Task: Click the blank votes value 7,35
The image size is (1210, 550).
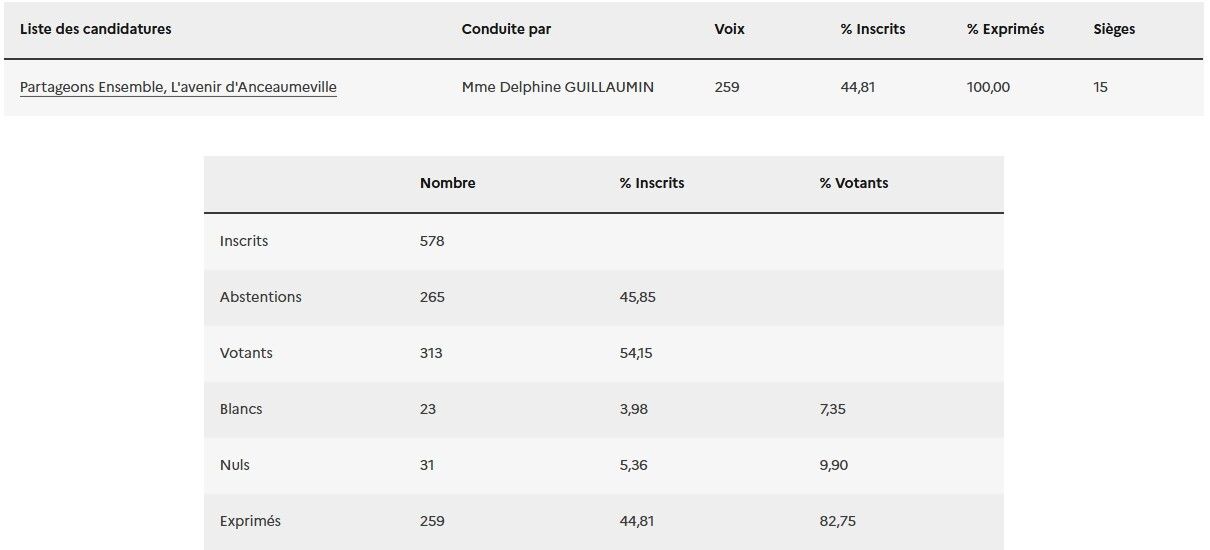Action: tap(833, 409)
